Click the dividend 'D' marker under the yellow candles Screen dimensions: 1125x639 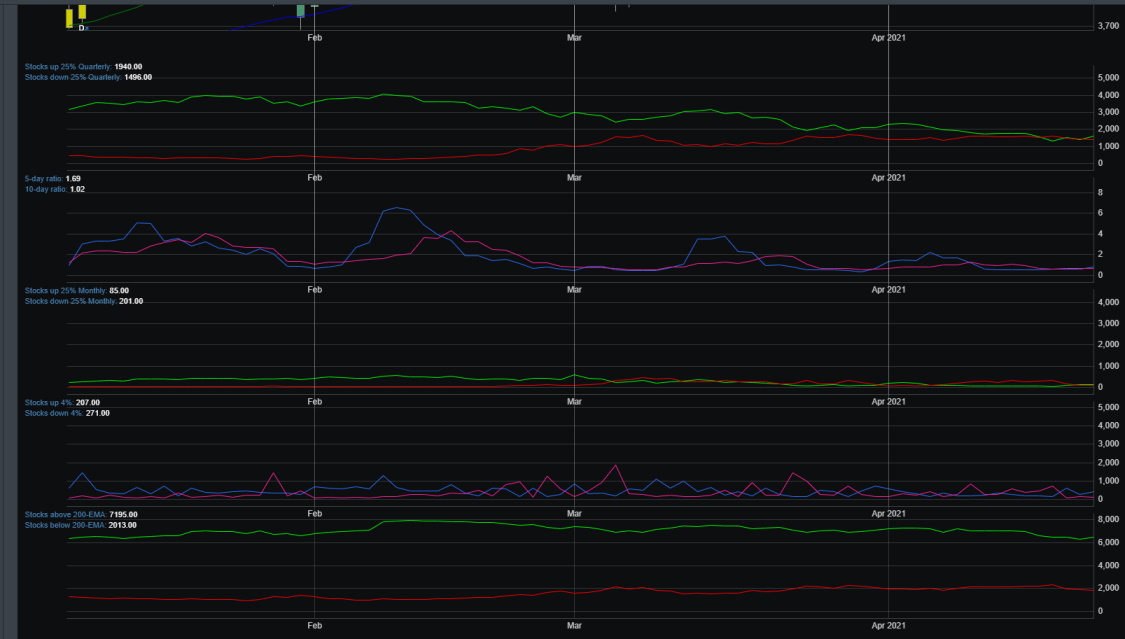pyautogui.click(x=81, y=28)
